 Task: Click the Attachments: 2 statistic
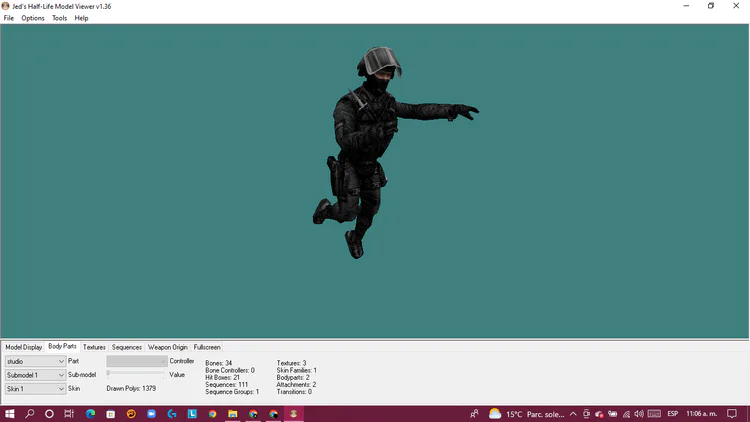click(x=296, y=385)
